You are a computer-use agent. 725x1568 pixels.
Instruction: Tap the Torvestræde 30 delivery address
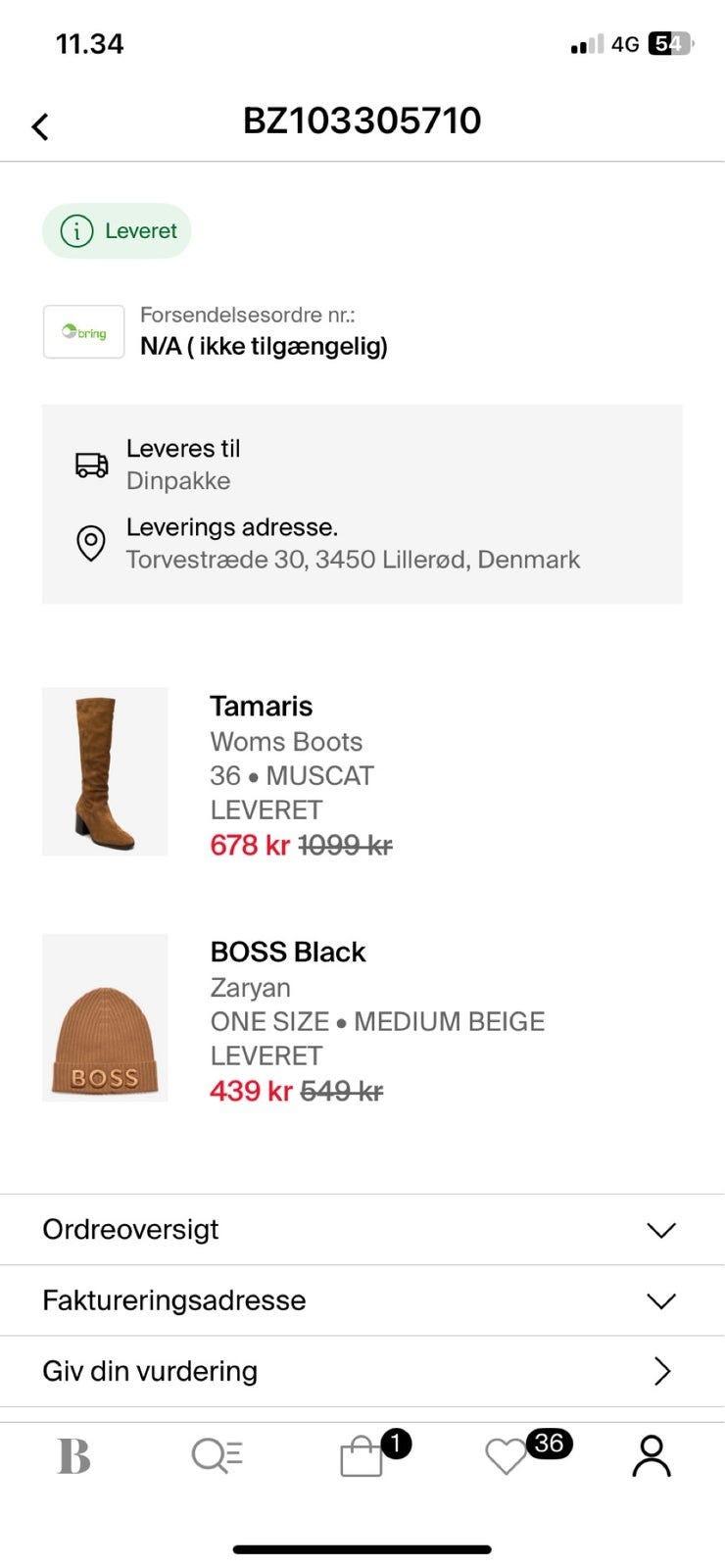353,560
